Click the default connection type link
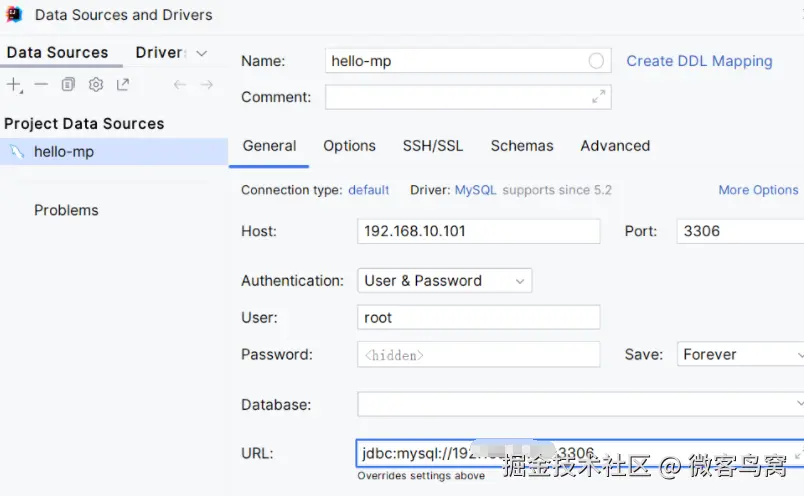This screenshot has height=496, width=804. click(369, 190)
